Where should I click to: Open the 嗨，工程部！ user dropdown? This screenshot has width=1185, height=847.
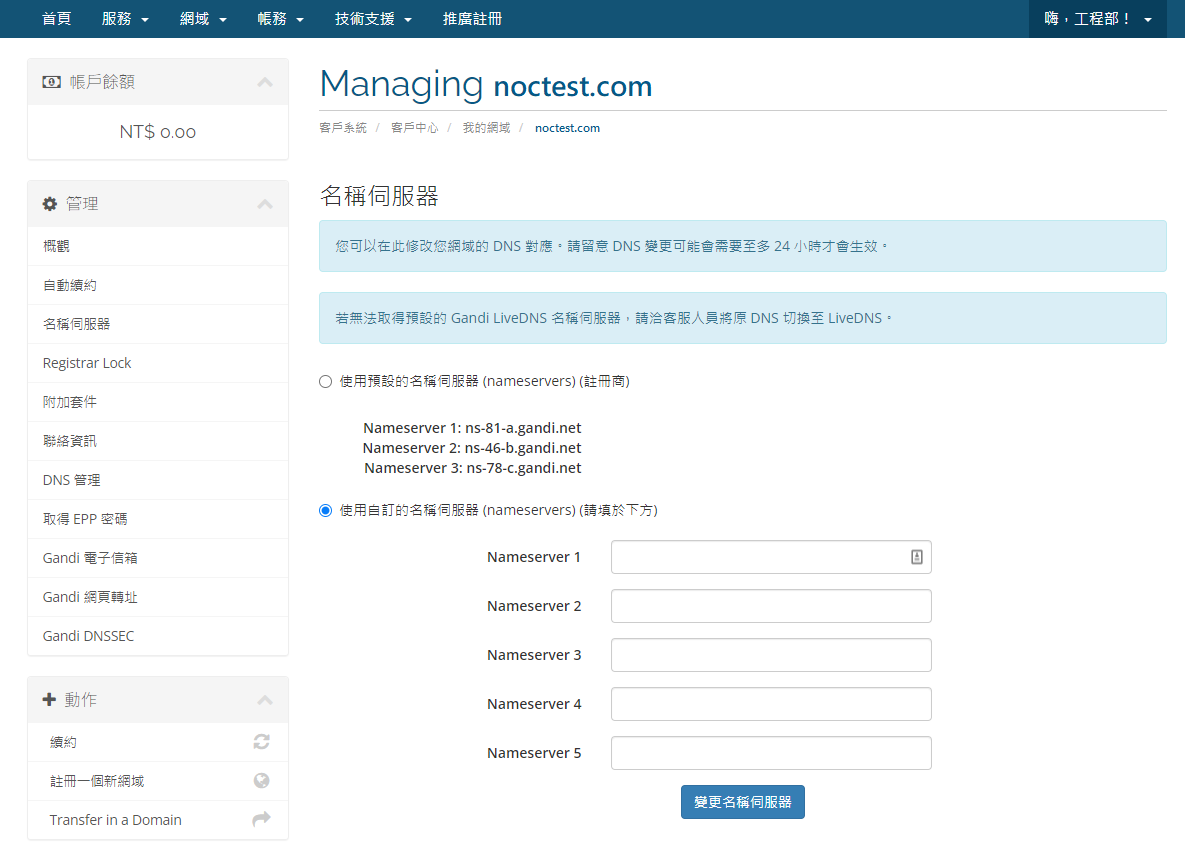(x=1097, y=19)
